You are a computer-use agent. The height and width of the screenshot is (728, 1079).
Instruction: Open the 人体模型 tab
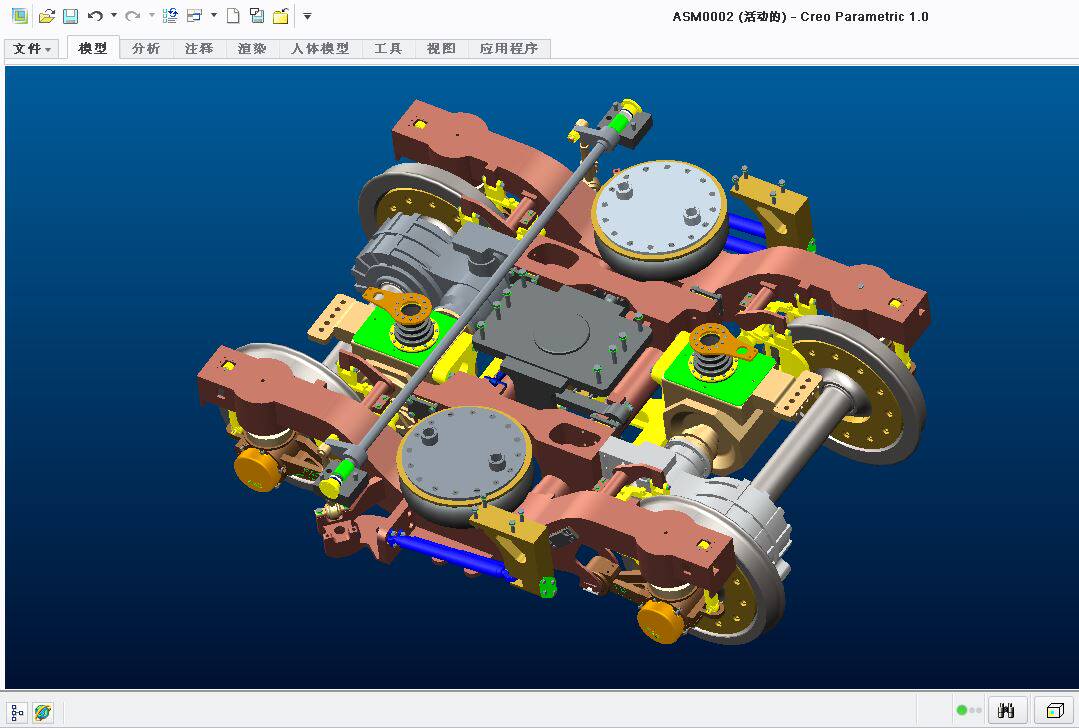click(x=320, y=49)
